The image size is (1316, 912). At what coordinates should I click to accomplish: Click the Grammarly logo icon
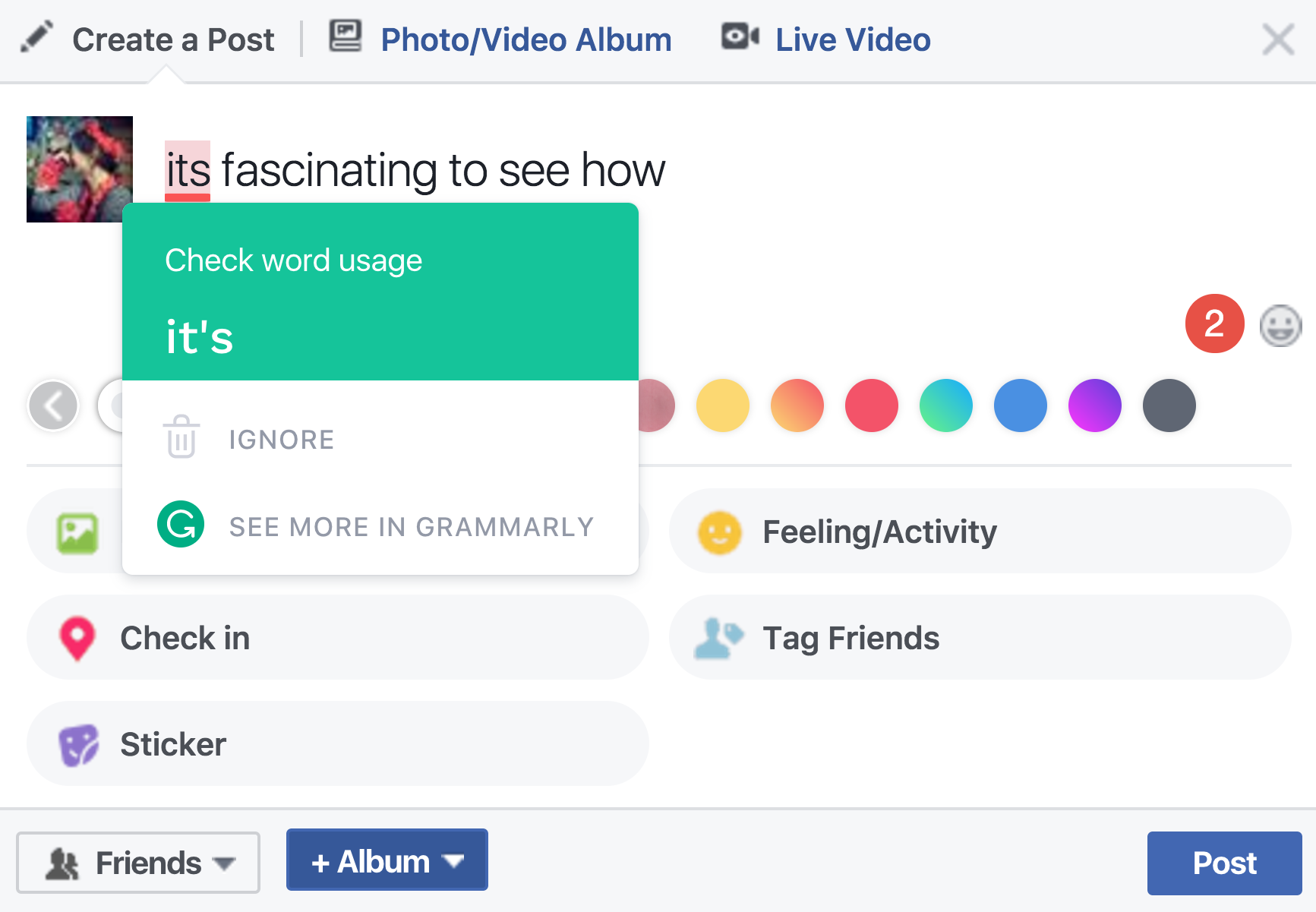point(181,524)
